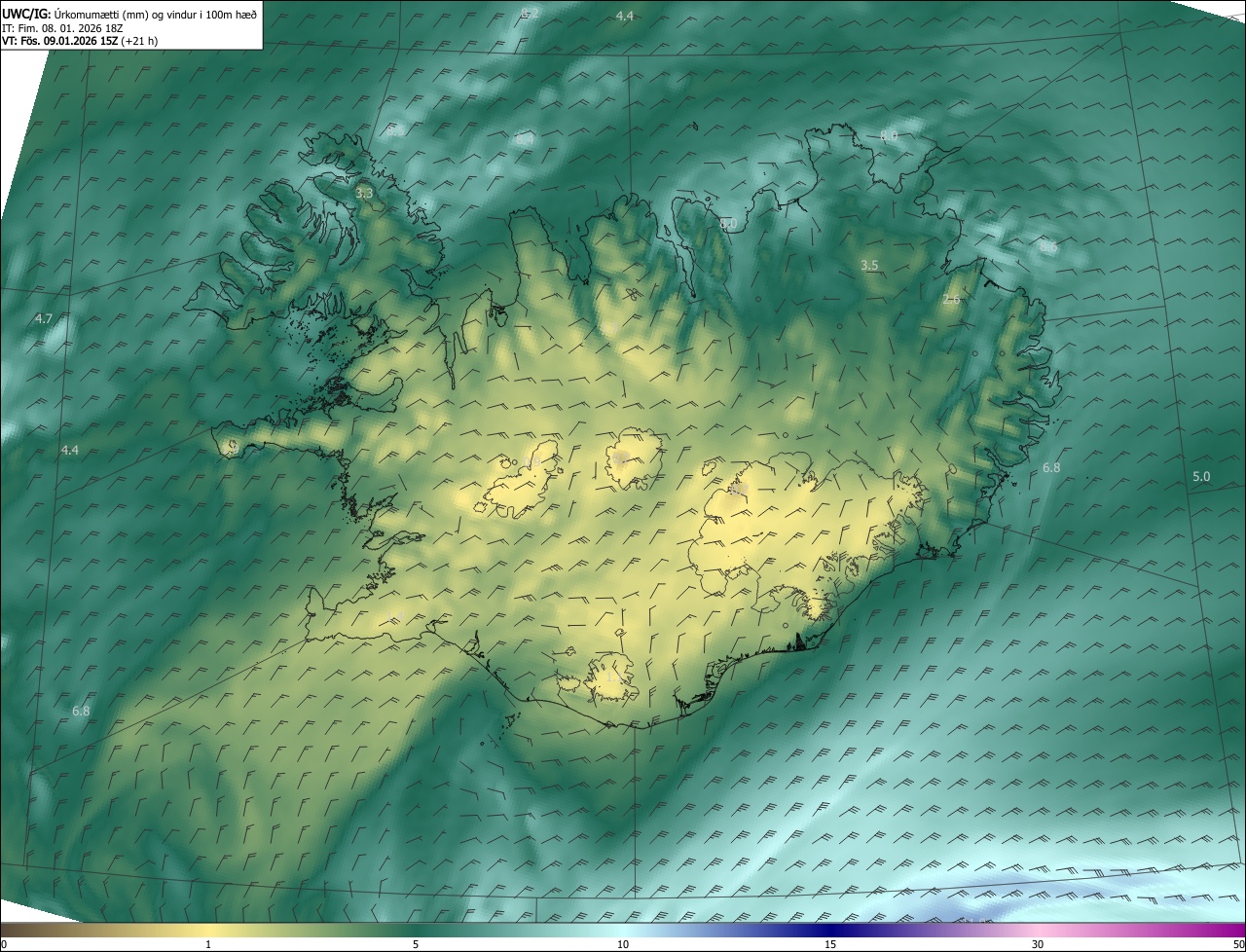Image resolution: width=1246 pixels, height=952 pixels.
Task: Click the colour scale tick label "15"
Action: click(x=830, y=944)
